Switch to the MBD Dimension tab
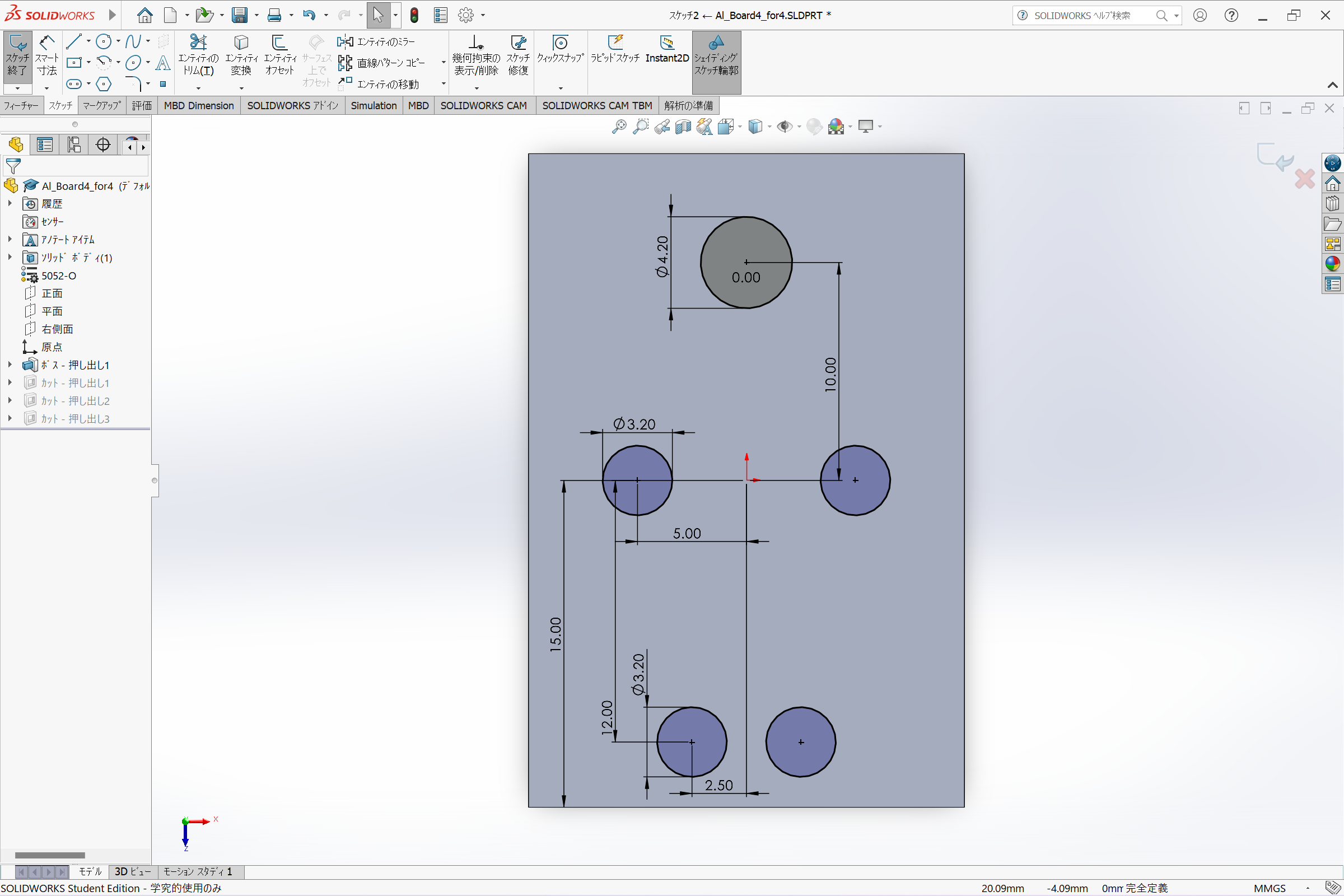 tap(199, 106)
